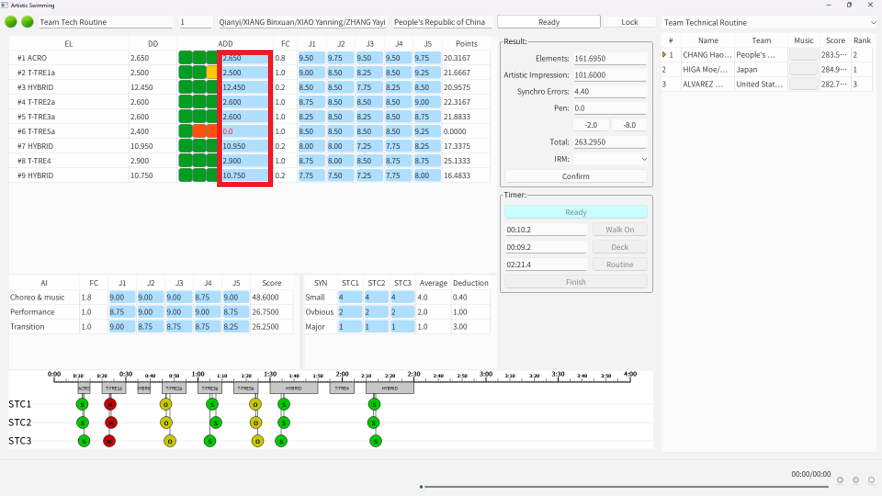The height and width of the screenshot is (496, 882).
Task: Click STC2 green S marker under ACRO block
Action: 83,422
